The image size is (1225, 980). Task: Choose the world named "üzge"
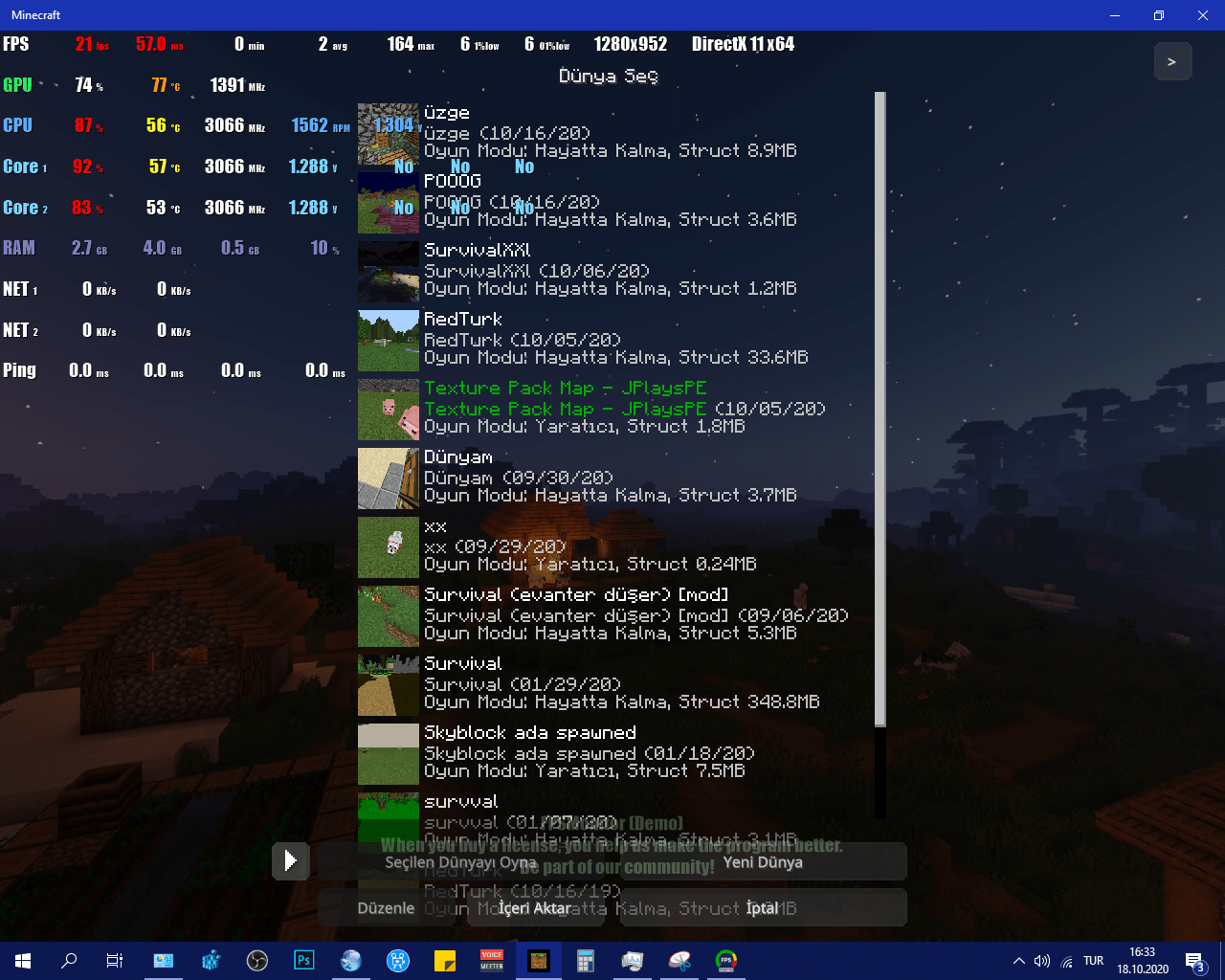point(614,134)
